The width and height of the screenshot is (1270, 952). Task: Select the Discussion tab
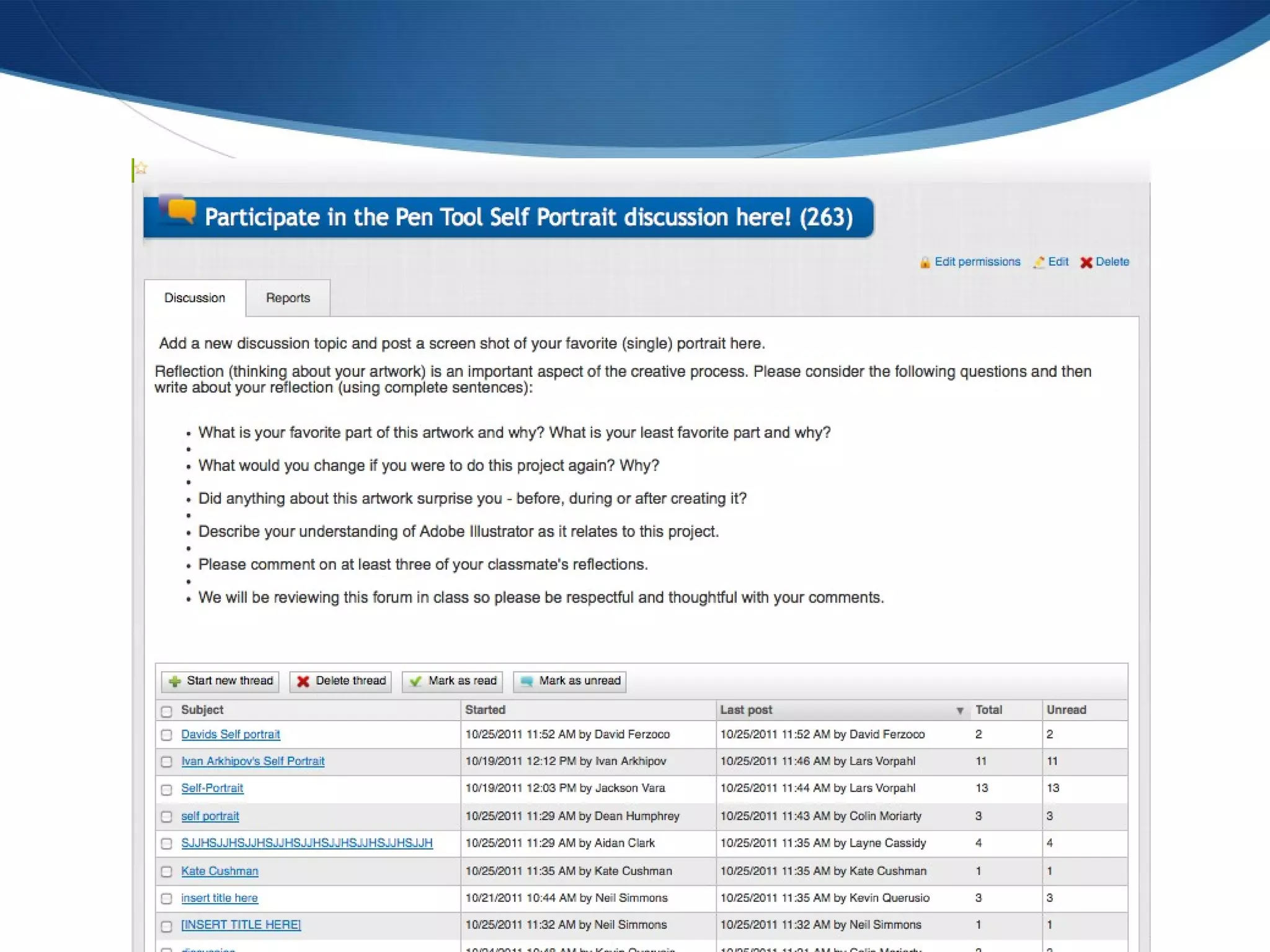click(x=195, y=298)
